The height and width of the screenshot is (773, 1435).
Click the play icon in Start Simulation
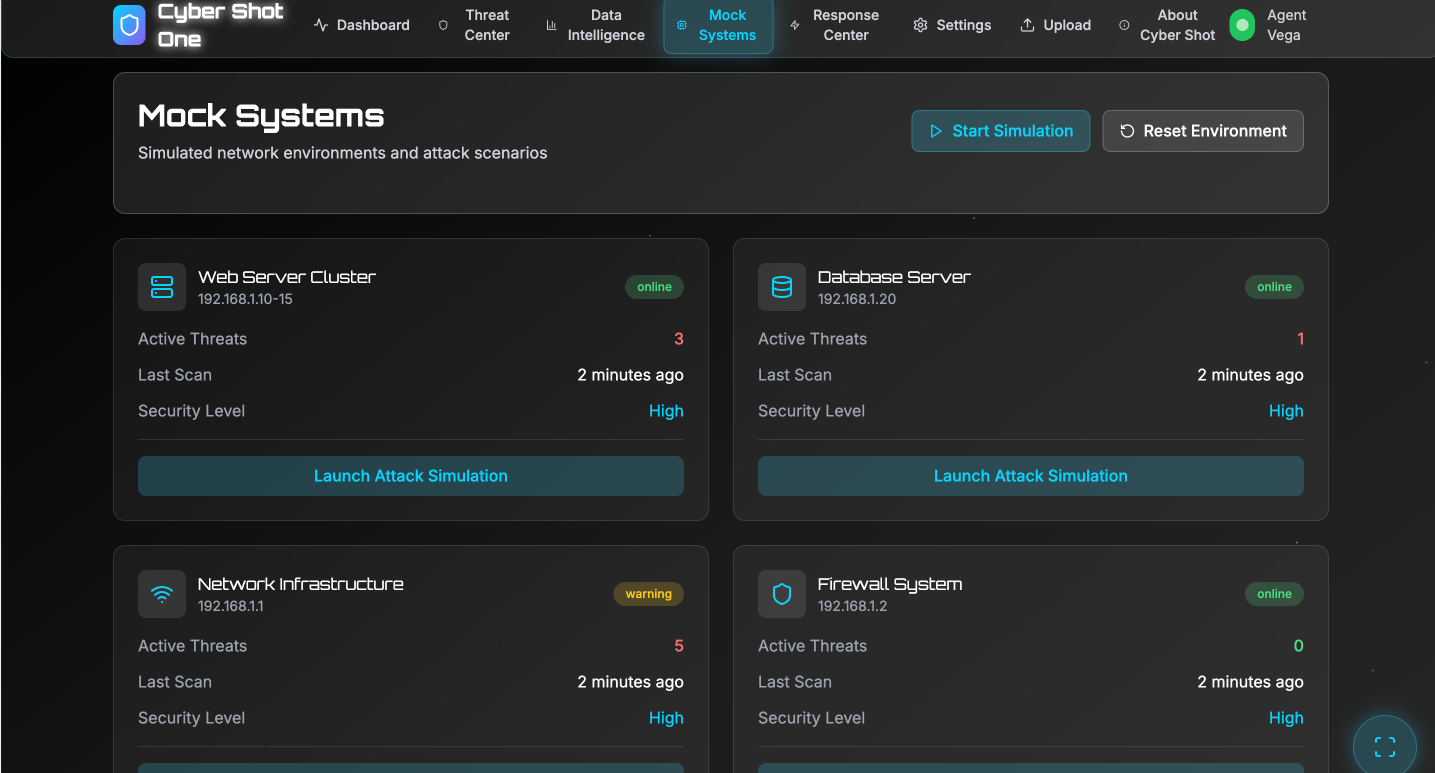[x=936, y=131]
